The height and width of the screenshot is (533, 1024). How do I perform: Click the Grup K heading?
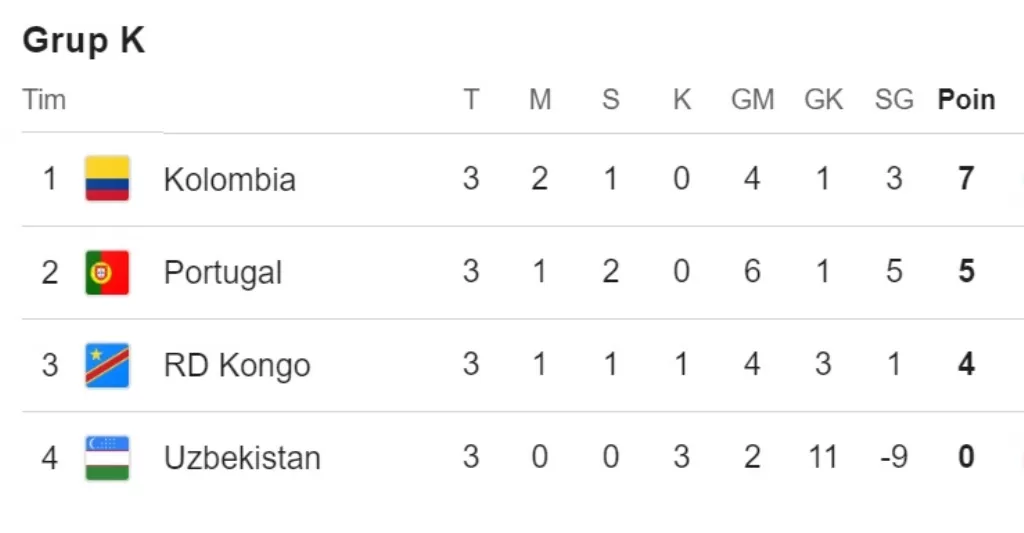click(x=84, y=40)
